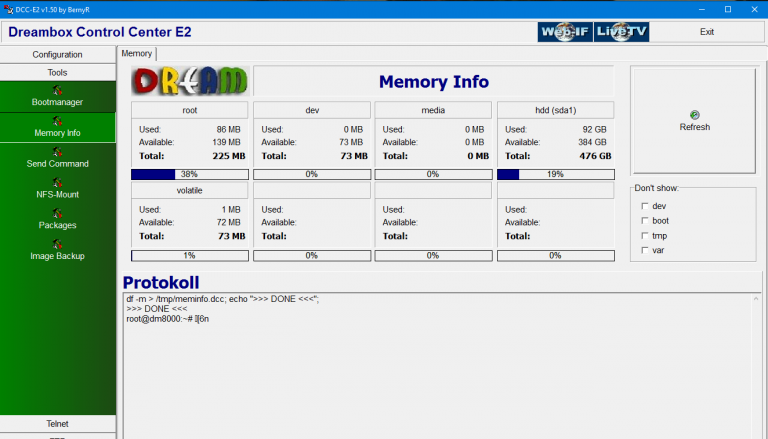
Task: Open the NFS-Mount tool
Action: [57, 188]
